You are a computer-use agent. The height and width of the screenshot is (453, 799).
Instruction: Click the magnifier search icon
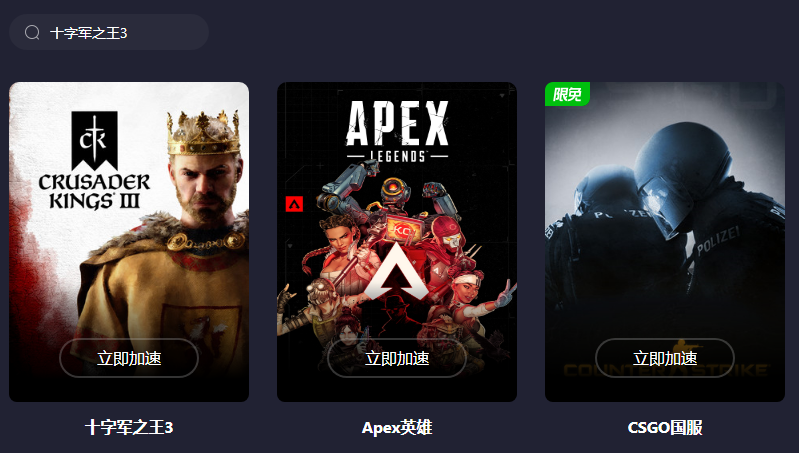[32, 33]
